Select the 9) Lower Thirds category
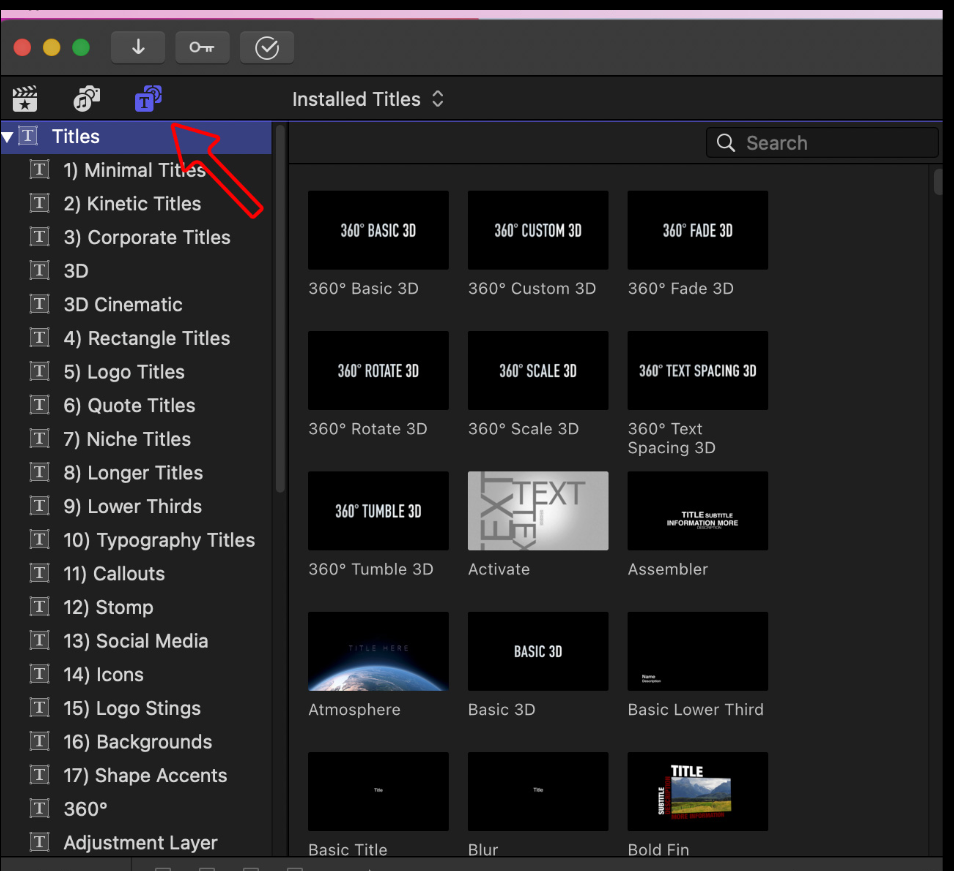The image size is (954, 871). [136, 507]
